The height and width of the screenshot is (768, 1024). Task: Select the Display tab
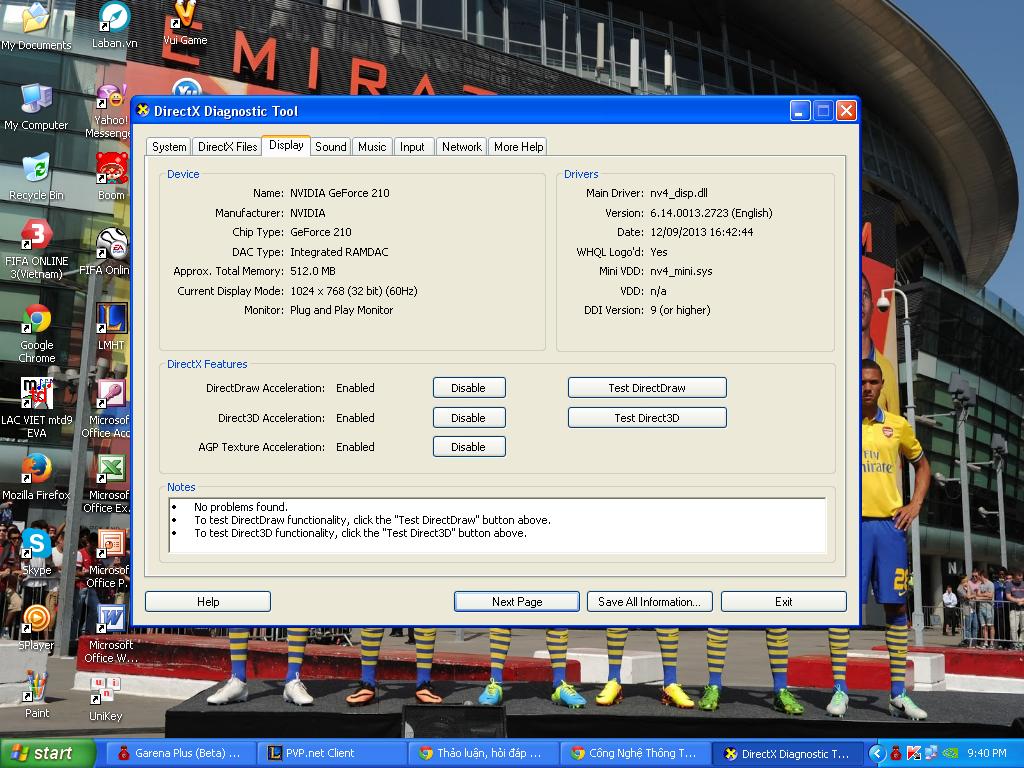click(x=286, y=145)
